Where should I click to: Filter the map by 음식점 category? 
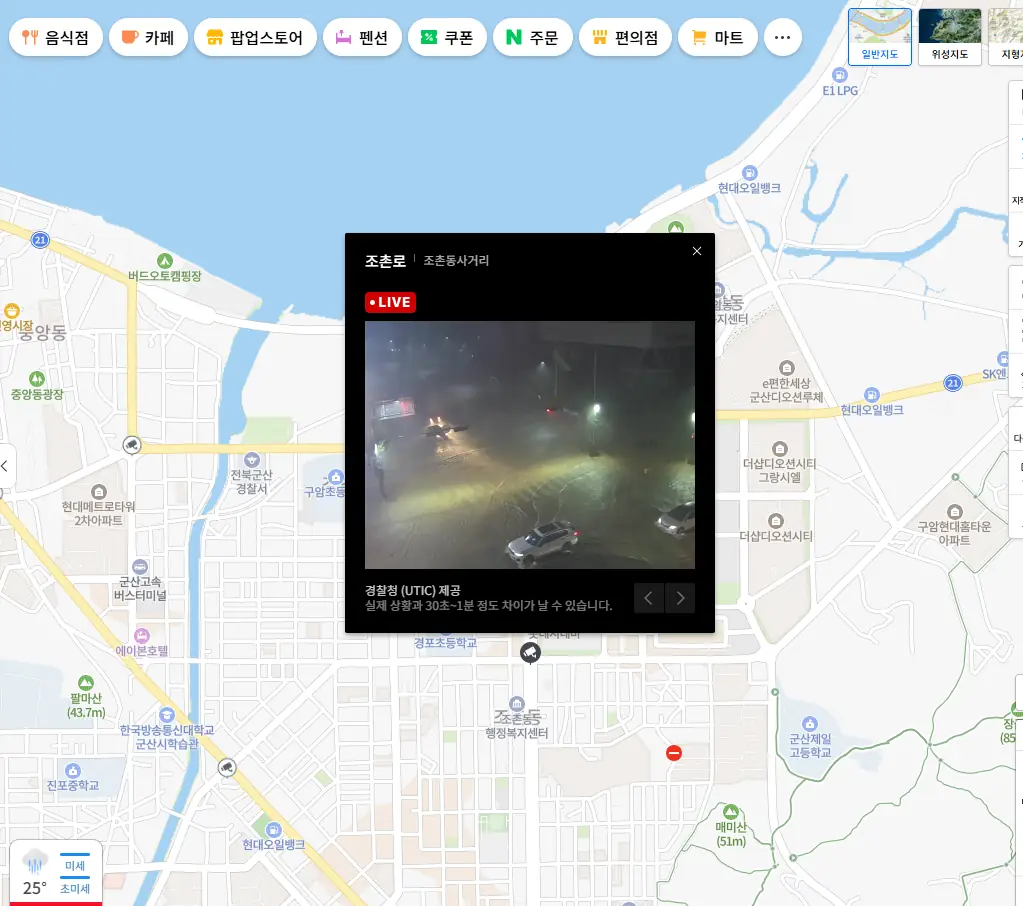(x=56, y=38)
